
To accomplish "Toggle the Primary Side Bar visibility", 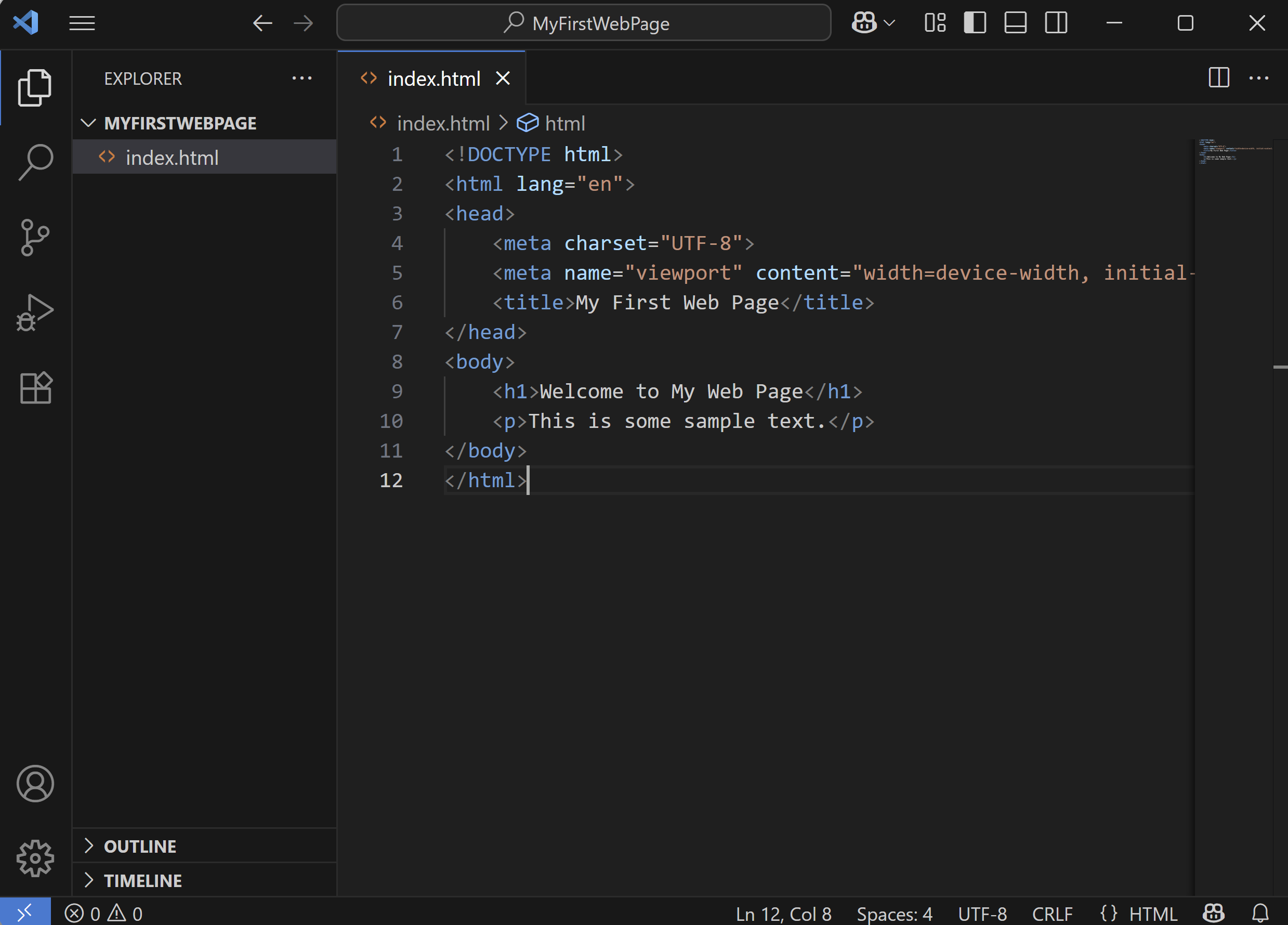I will (x=975, y=23).
